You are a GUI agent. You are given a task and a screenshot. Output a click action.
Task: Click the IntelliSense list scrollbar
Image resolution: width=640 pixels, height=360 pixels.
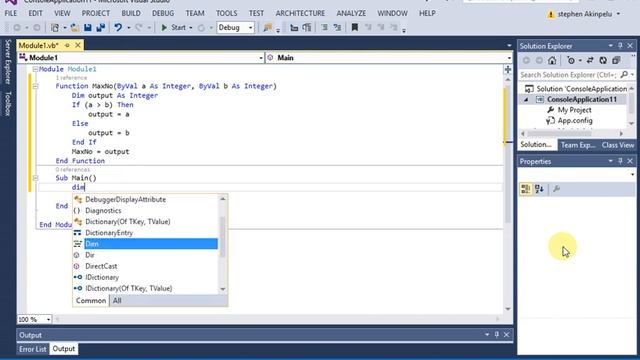pos(222,237)
